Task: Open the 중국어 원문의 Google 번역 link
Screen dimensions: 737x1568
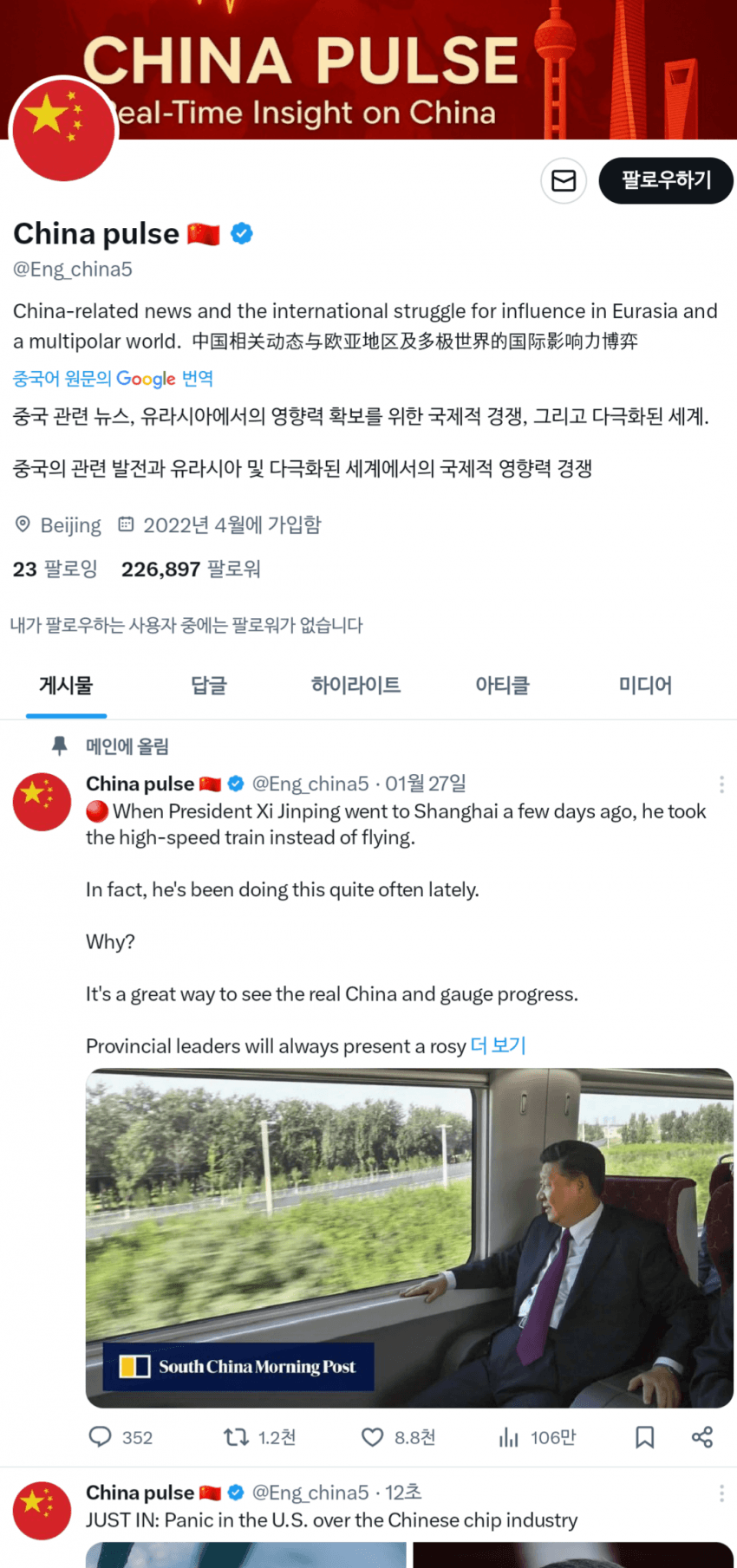Action: 113,379
